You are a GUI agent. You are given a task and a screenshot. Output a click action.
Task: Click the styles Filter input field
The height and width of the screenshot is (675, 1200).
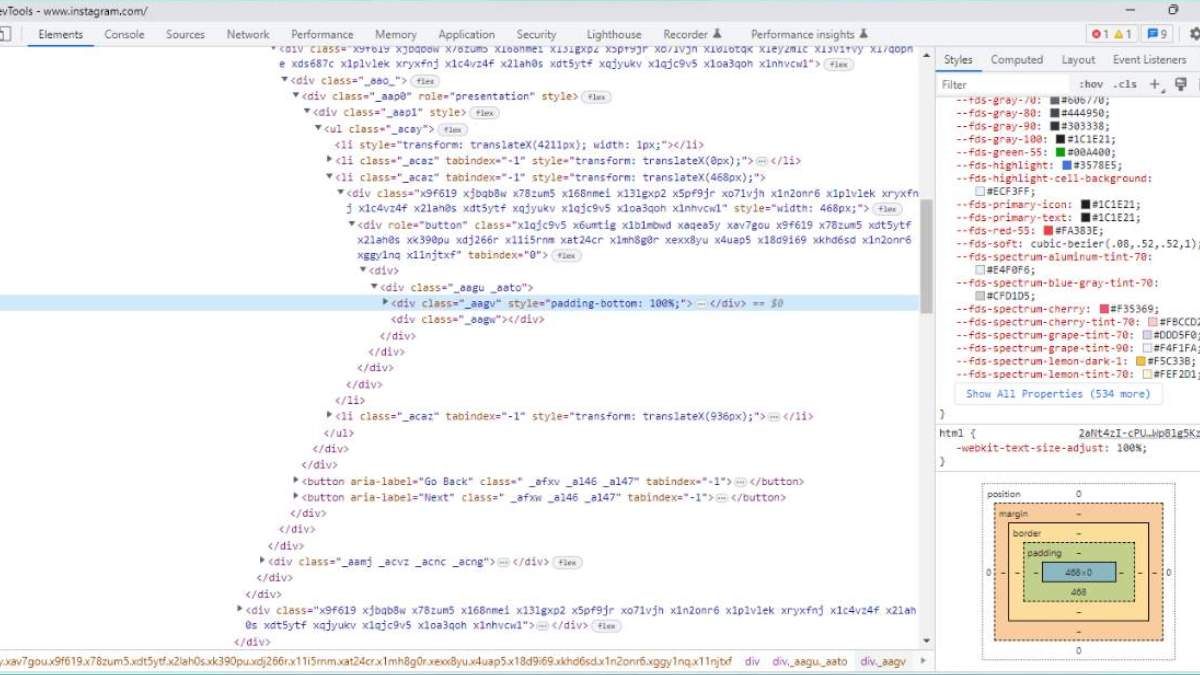click(x=1000, y=85)
